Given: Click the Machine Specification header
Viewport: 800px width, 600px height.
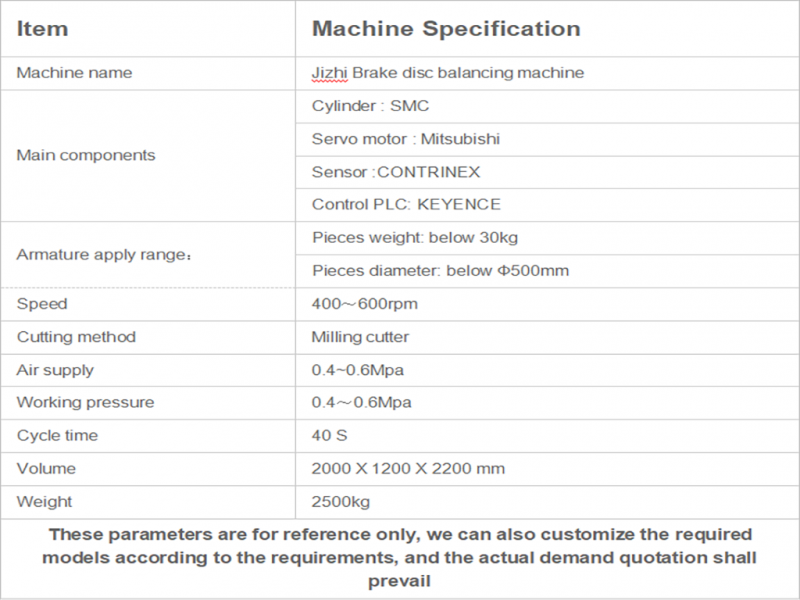Looking at the screenshot, I should point(446,28).
